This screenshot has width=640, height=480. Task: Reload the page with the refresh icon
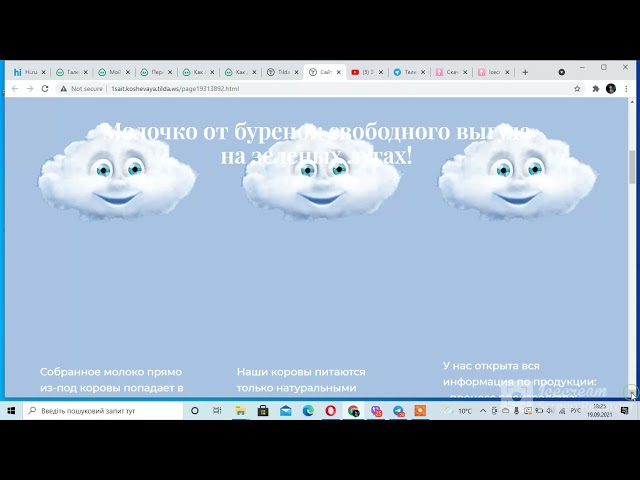pyautogui.click(x=45, y=89)
